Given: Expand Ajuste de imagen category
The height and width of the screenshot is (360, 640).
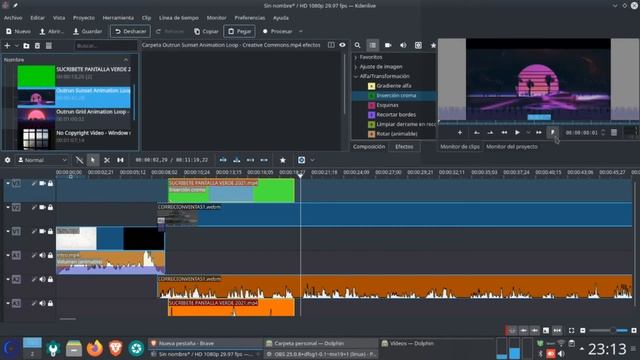Looking at the screenshot, I should click(356, 67).
